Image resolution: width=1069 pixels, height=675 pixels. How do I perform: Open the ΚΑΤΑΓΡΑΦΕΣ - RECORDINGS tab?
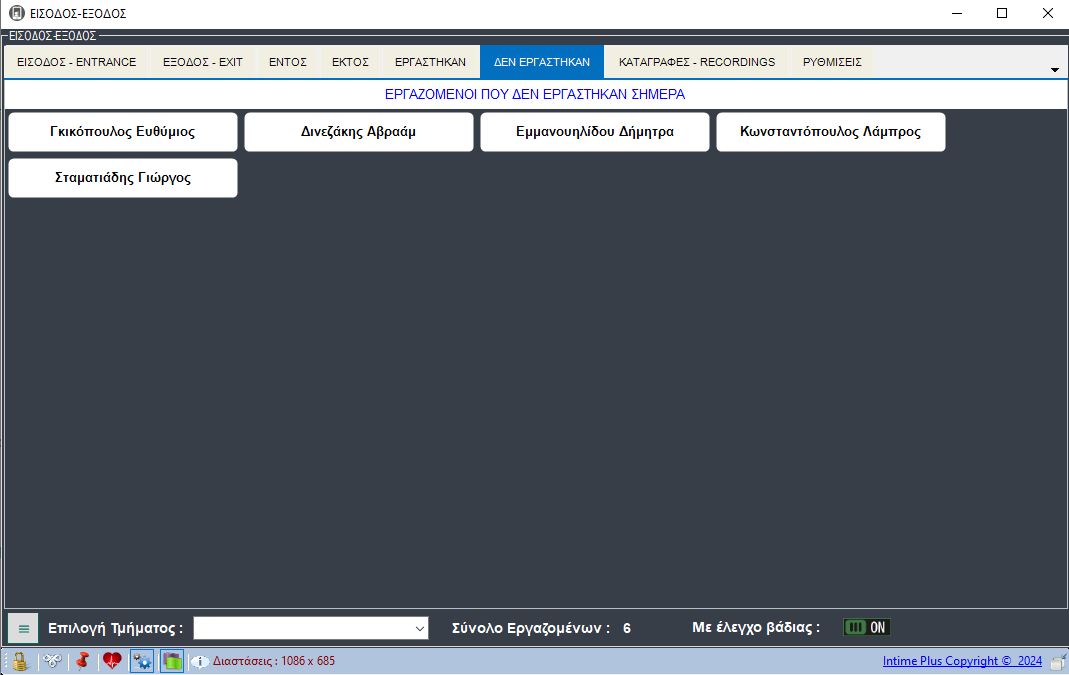pyautogui.click(x=696, y=62)
